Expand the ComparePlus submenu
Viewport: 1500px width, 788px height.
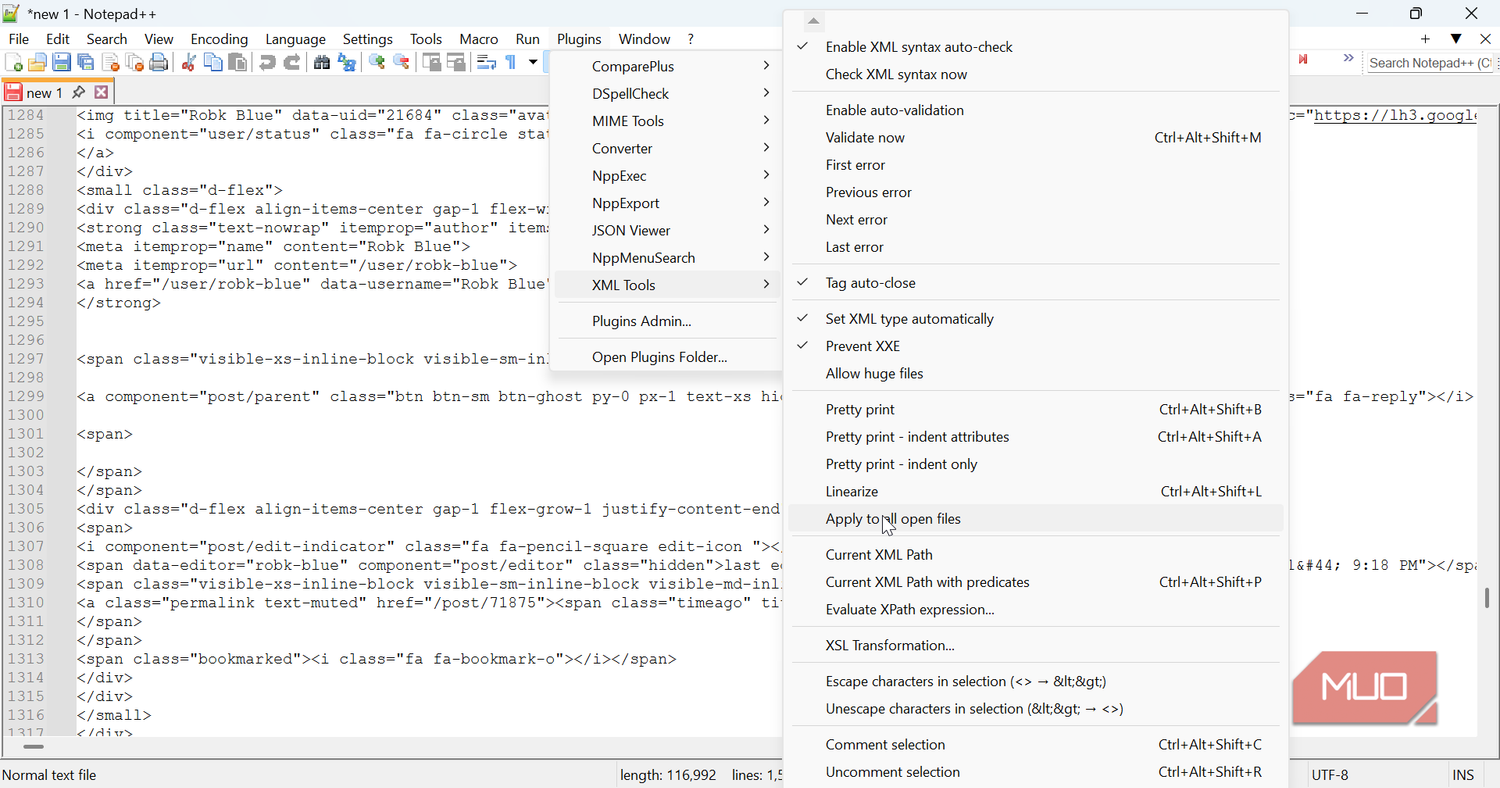pos(666,66)
